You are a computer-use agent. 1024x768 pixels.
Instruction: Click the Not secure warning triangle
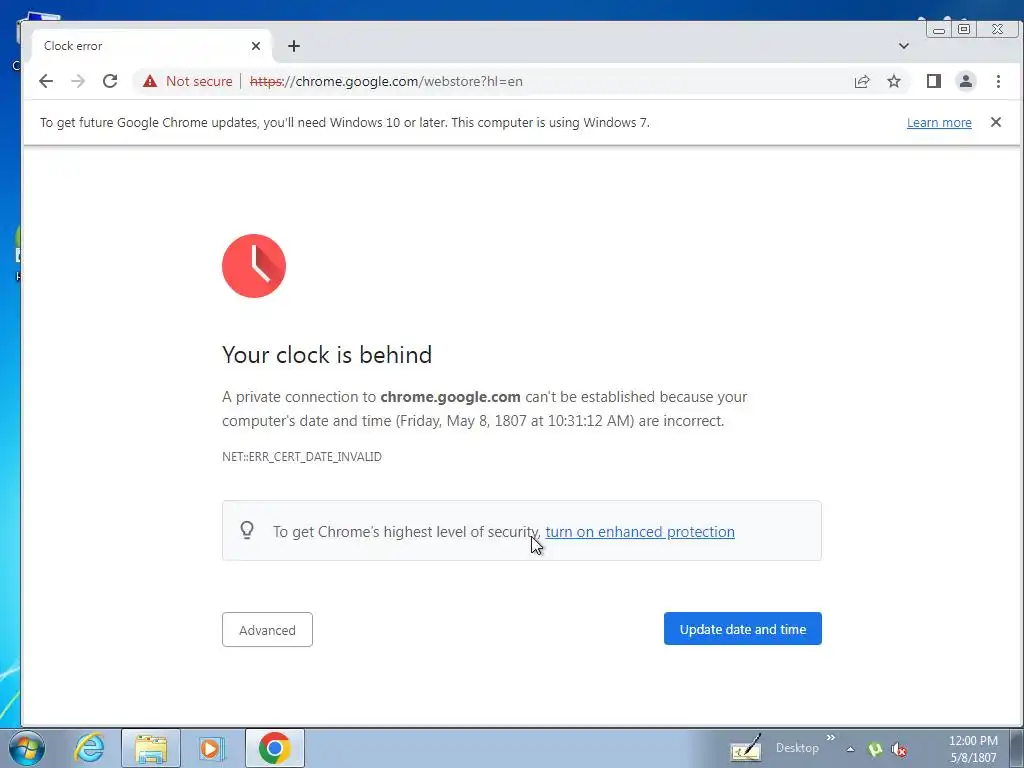tap(150, 81)
